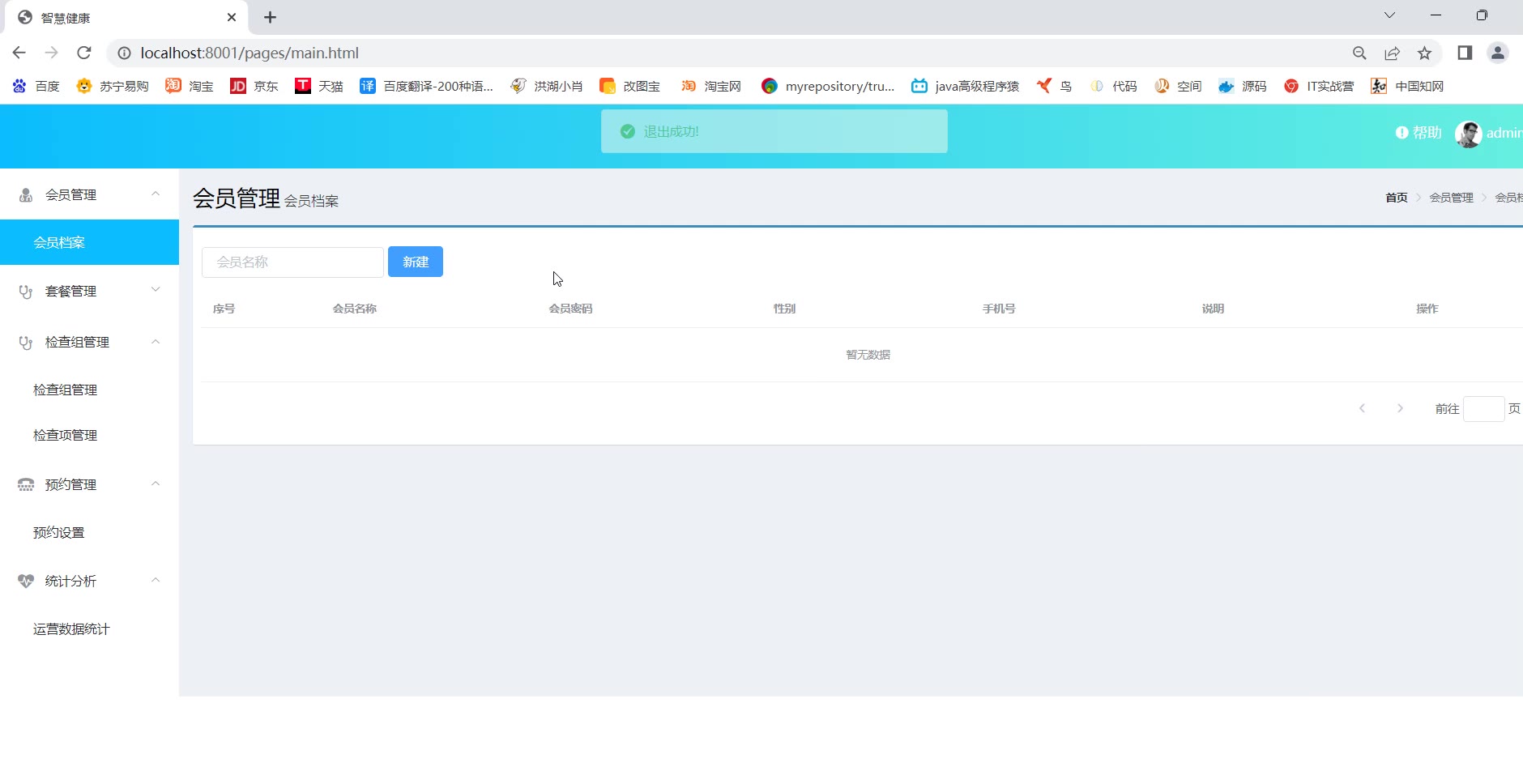Click the 首页 breadcrumb link

(1397, 198)
